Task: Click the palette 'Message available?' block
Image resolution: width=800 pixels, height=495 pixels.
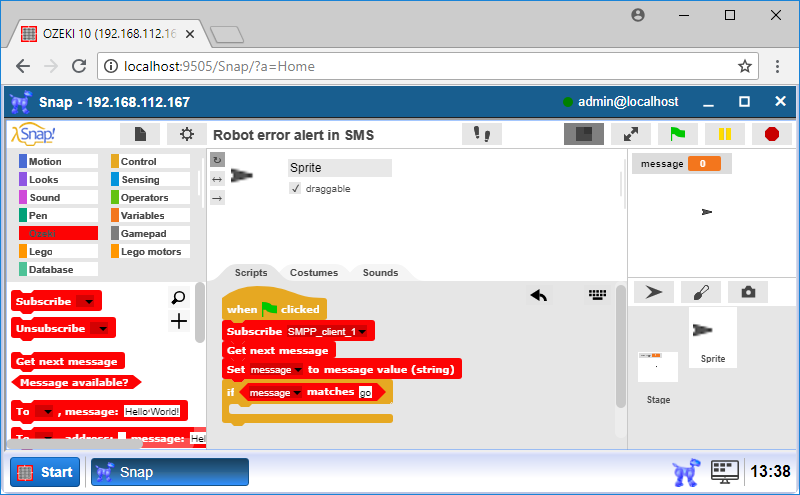Action: point(76,382)
